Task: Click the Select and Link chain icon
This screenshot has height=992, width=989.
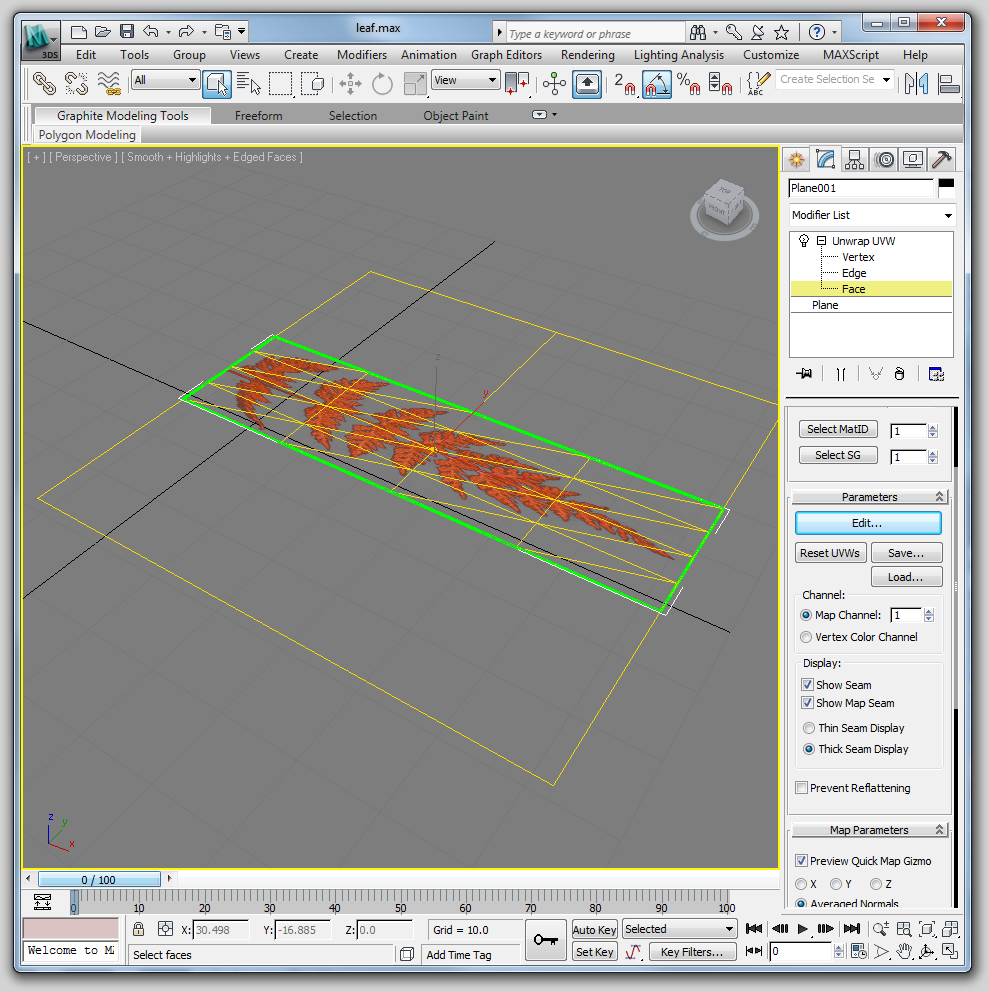Action: click(x=43, y=83)
